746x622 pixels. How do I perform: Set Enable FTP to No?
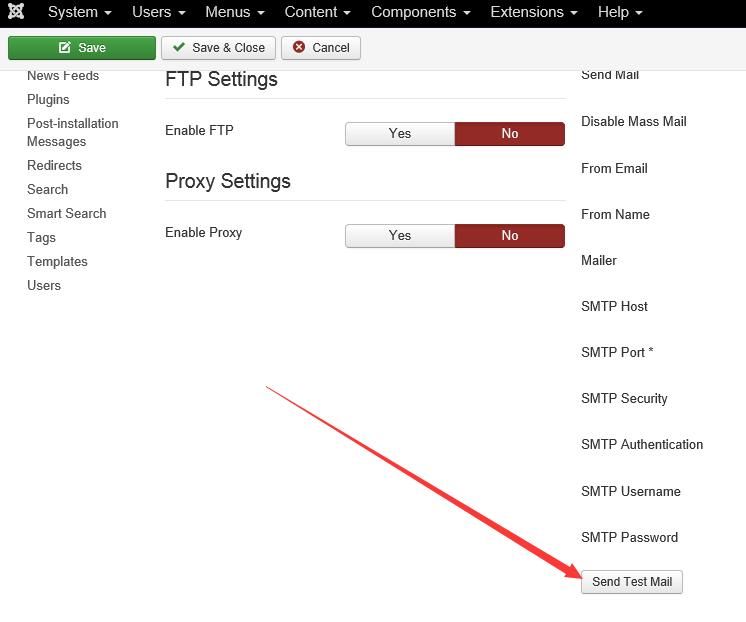point(510,134)
